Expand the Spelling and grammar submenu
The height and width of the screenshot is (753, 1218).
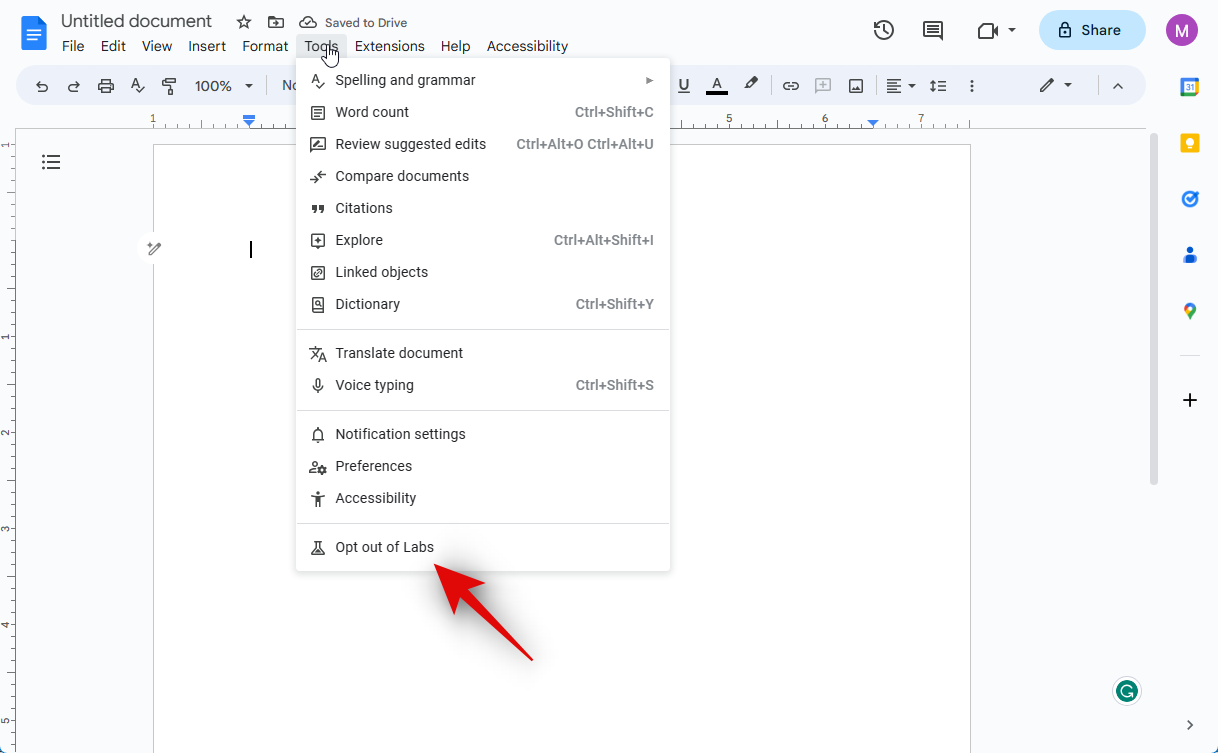tap(482, 80)
